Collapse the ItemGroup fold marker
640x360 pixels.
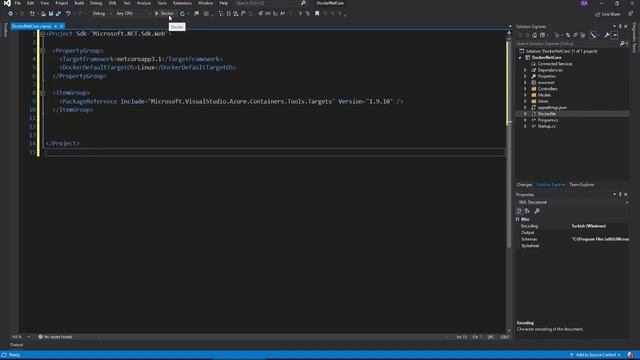42,93
